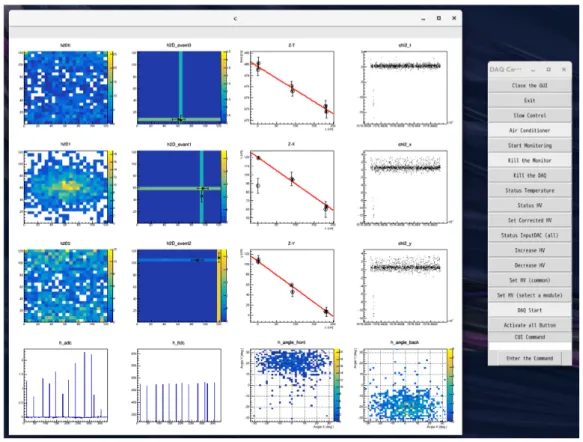
Task: Select the Z-T fit line plot
Action: click(x=292, y=88)
